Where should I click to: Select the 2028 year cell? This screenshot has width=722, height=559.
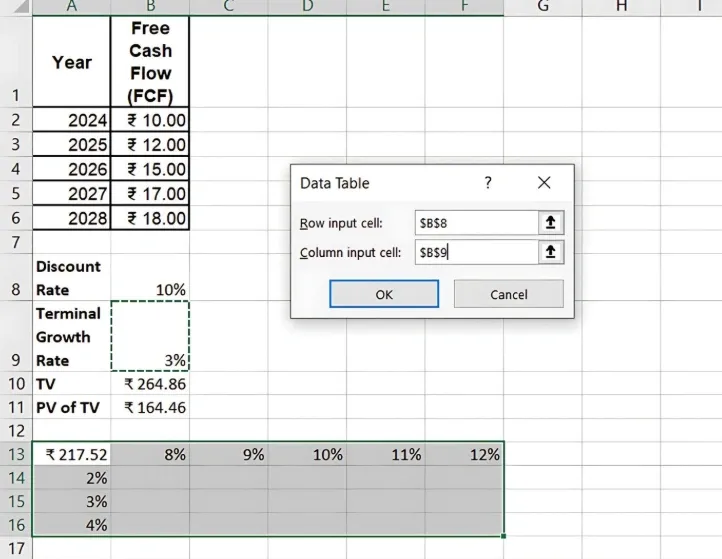72,218
